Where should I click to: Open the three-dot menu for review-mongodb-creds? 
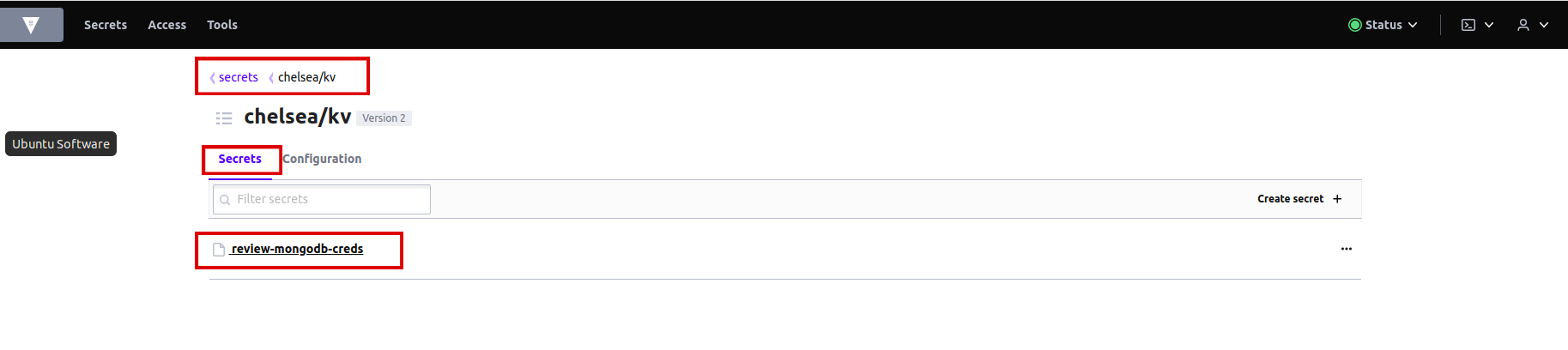click(x=1346, y=249)
